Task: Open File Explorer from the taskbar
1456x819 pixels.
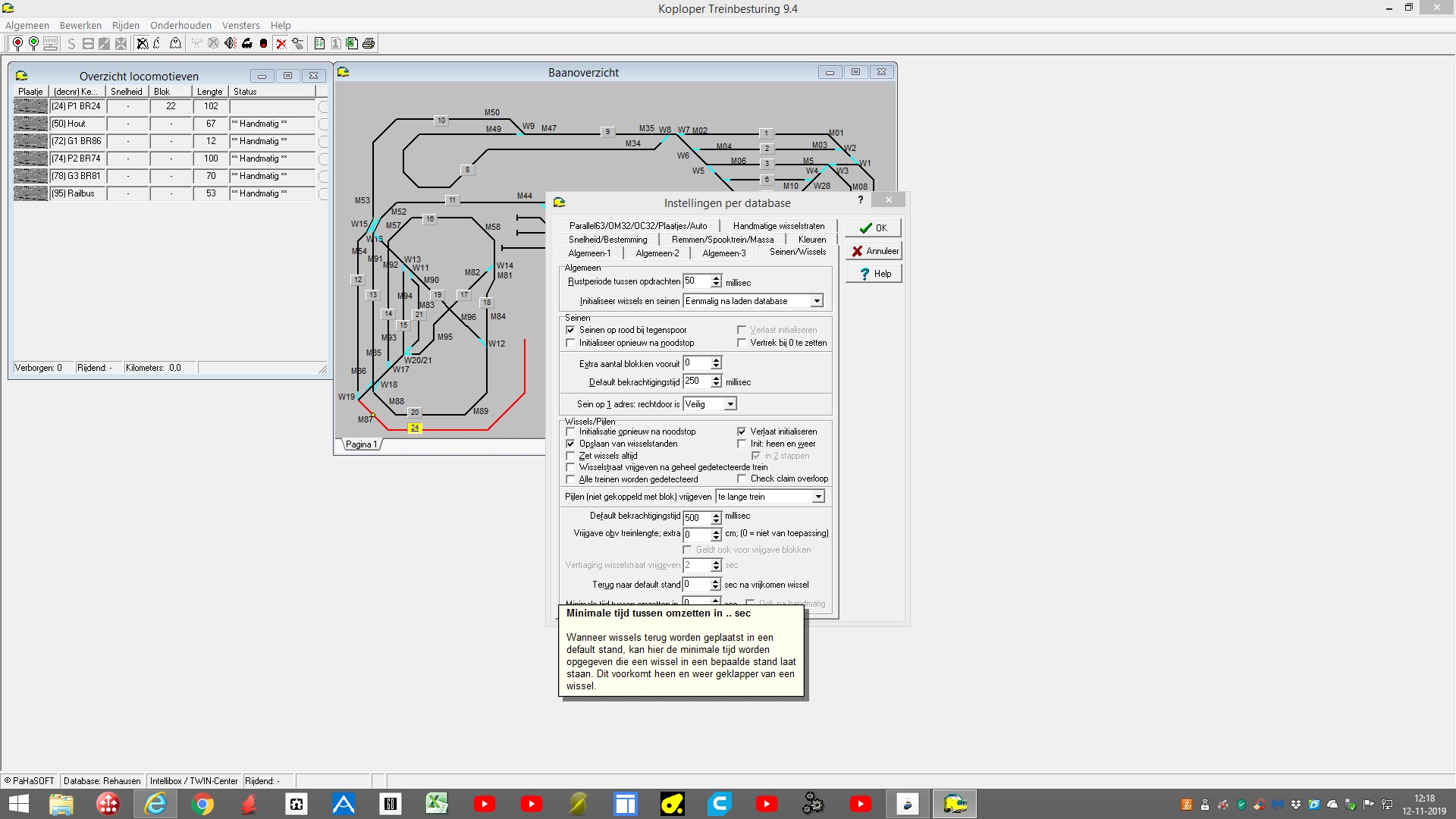Action: click(x=61, y=804)
